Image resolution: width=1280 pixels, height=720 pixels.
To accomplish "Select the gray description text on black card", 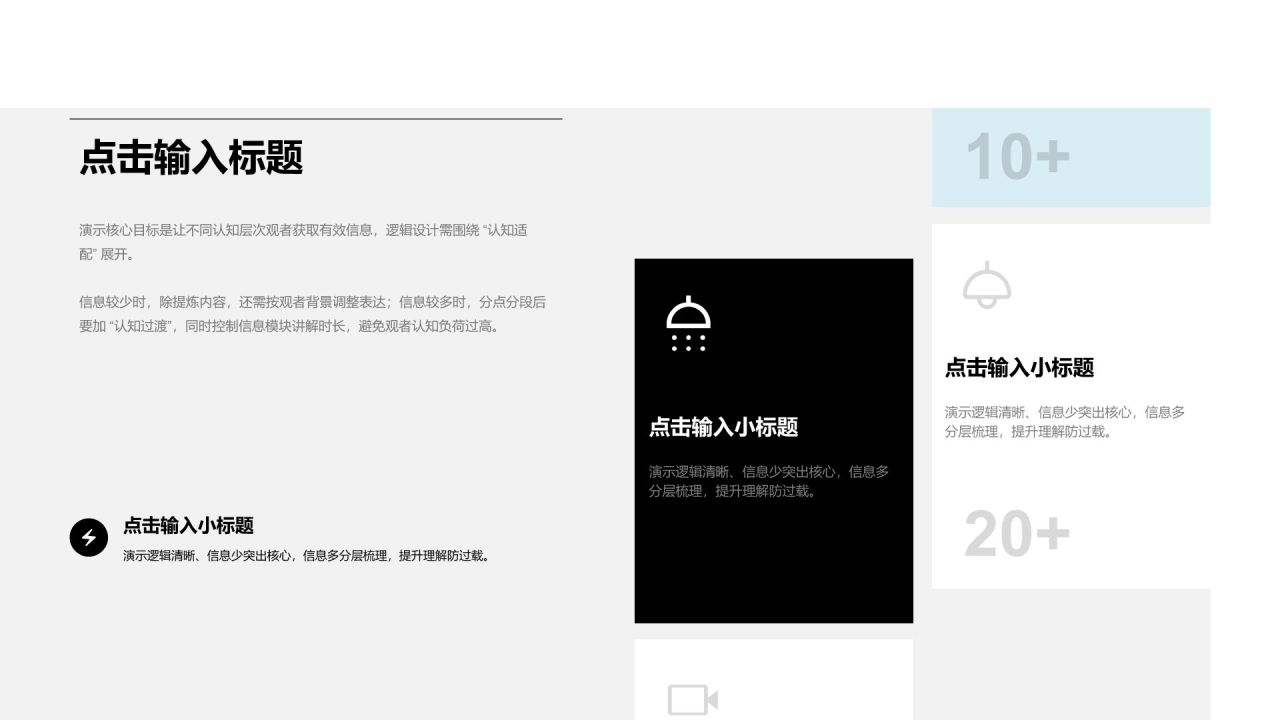I will 768,481.
